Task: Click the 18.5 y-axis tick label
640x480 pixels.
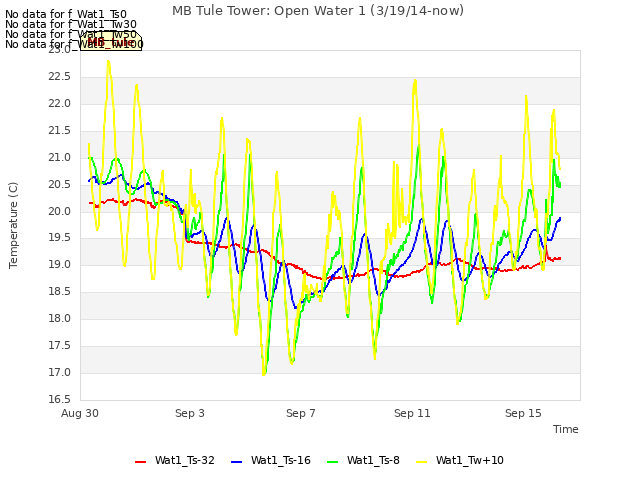Action: tap(60, 292)
